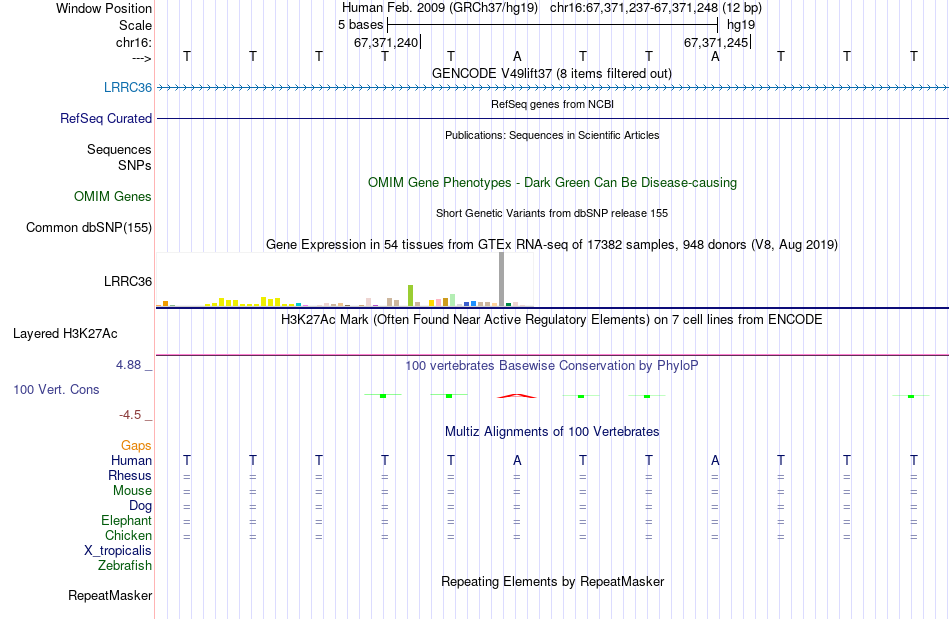Open the 100 Vert. Cons track label
950x619 pixels.
(56, 389)
